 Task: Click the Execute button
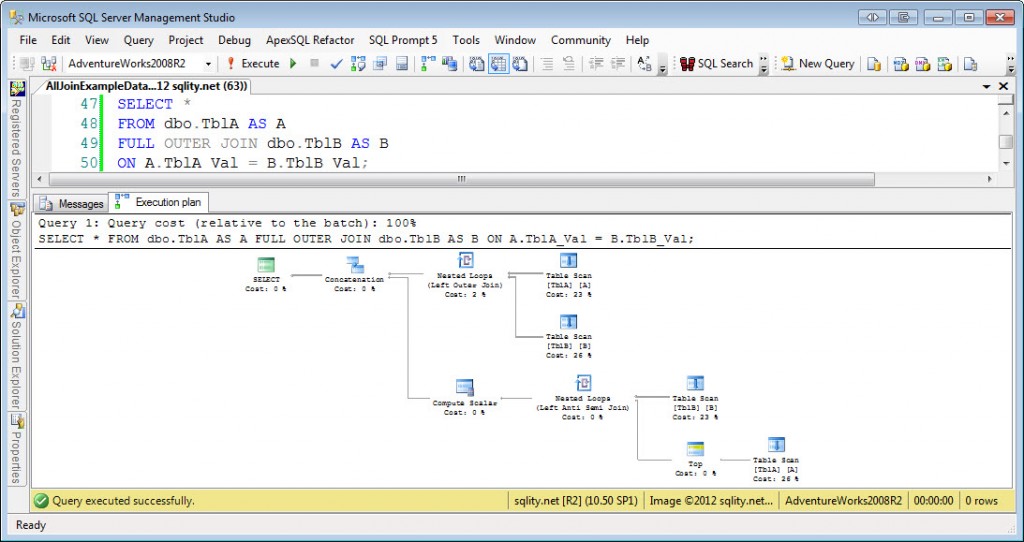pyautogui.click(x=253, y=63)
